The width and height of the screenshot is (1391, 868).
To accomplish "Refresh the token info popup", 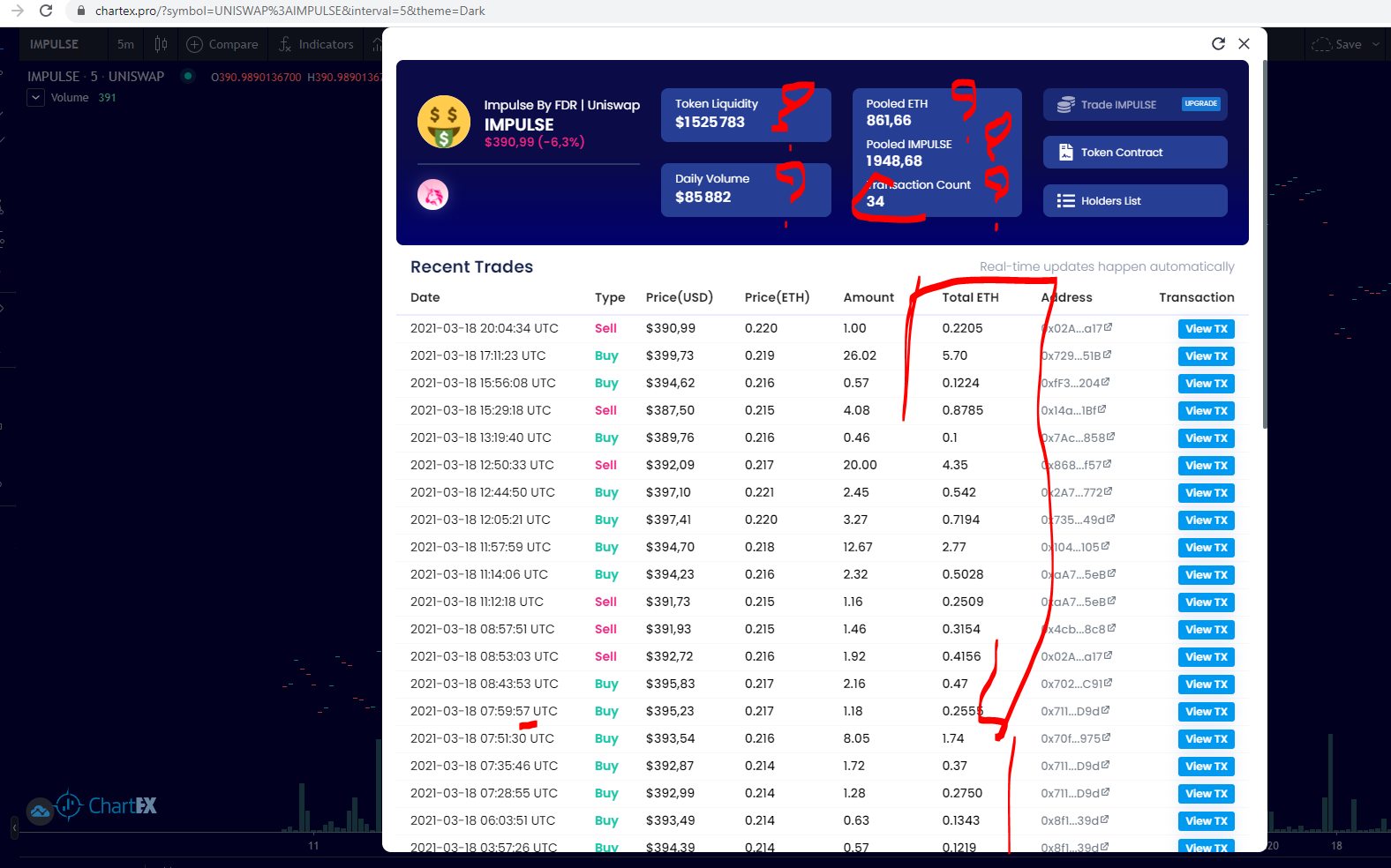I will [1218, 43].
